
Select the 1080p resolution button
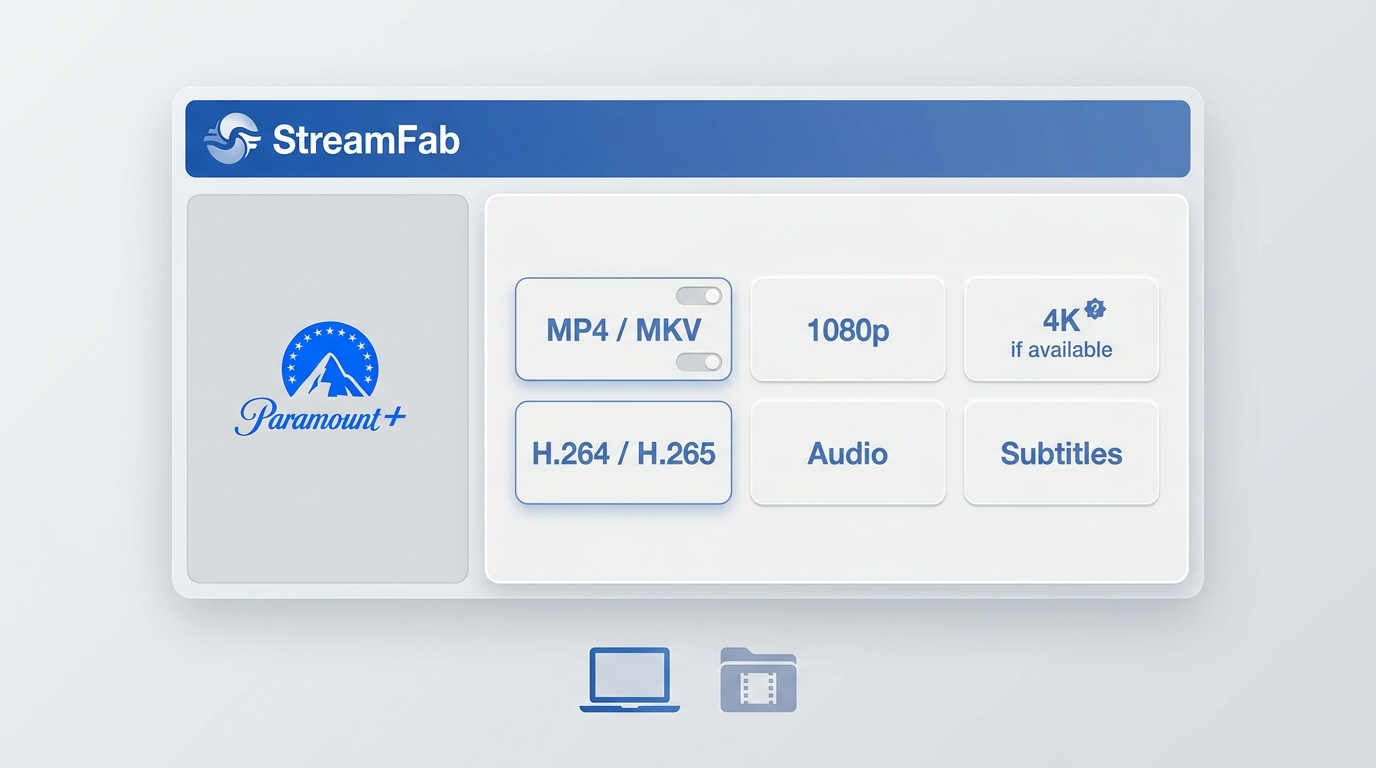pyautogui.click(x=848, y=329)
